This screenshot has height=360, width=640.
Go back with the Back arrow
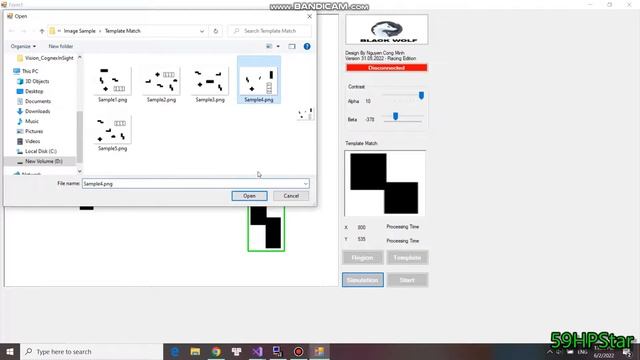[11, 31]
